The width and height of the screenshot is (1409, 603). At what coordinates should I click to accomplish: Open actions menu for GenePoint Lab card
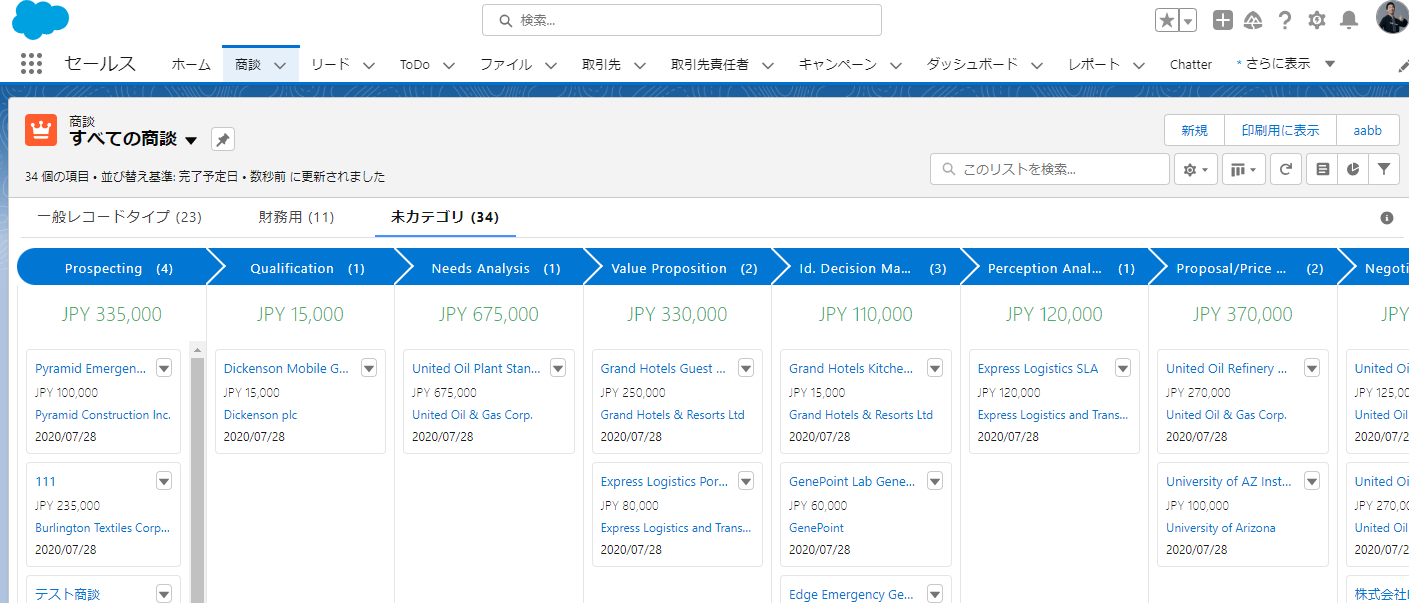coord(935,481)
